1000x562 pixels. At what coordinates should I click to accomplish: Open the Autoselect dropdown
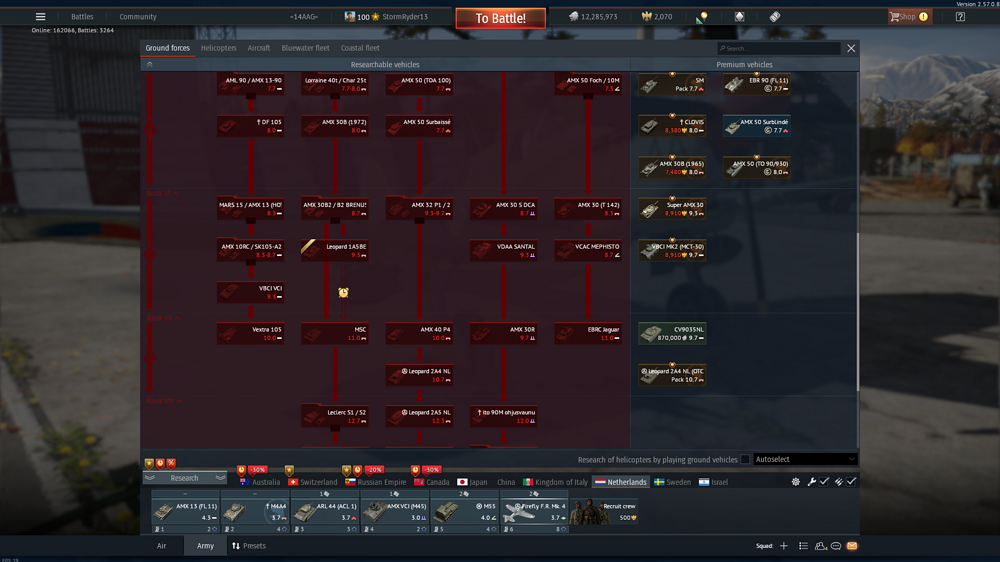[805, 459]
